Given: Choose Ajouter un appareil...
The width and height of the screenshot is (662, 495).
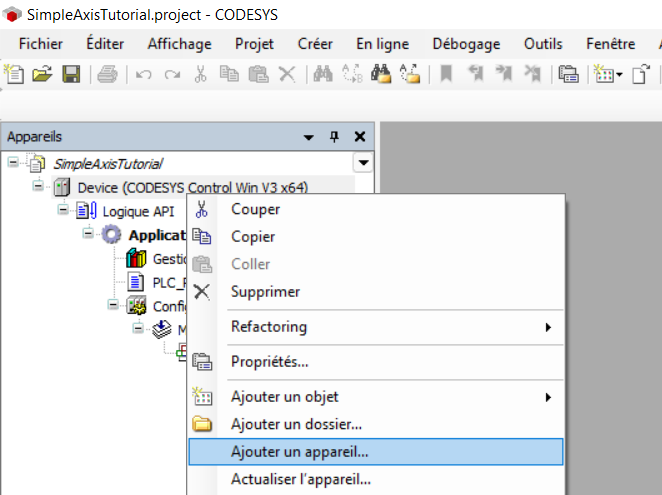Looking at the screenshot, I should (376, 452).
